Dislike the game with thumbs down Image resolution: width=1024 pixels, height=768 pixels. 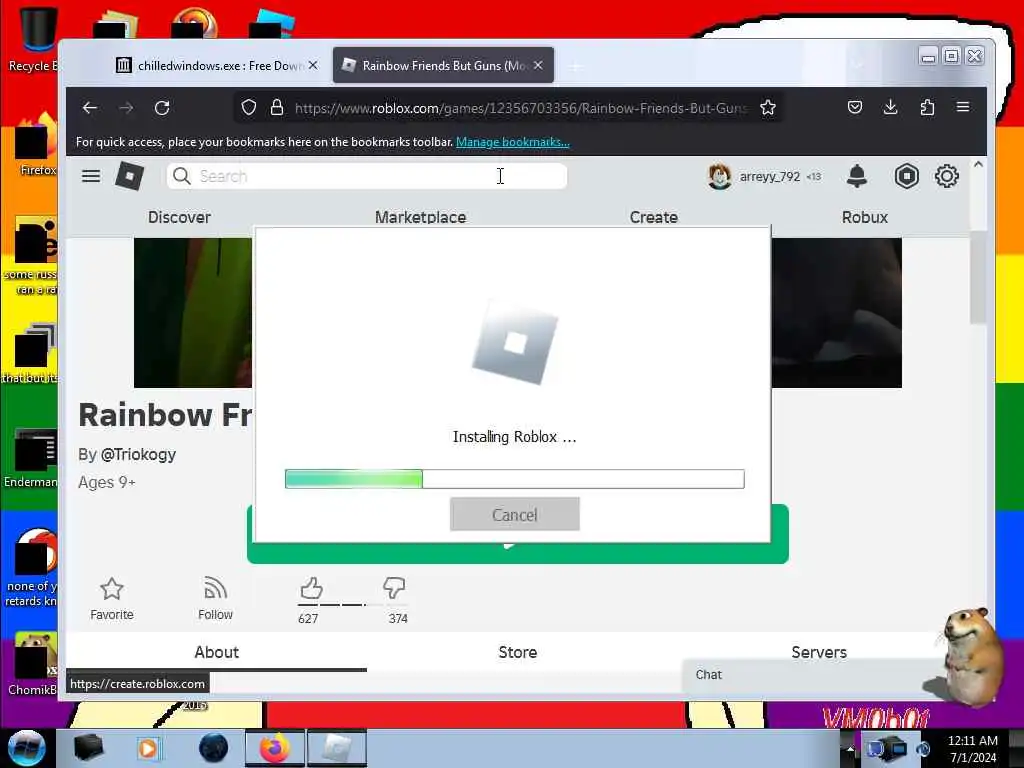coord(394,588)
